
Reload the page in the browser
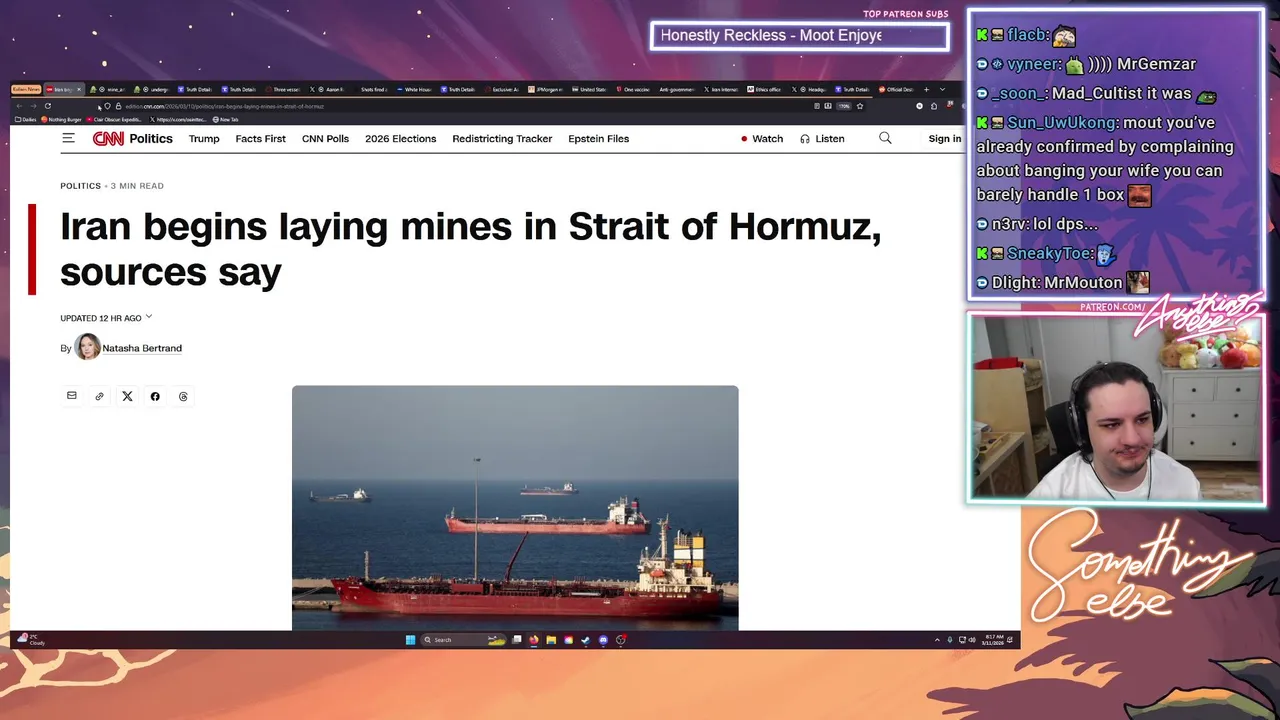pyautogui.click(x=48, y=106)
